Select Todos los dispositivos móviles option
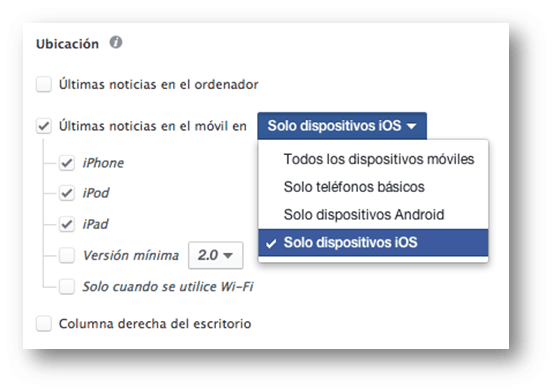Screen dimensions: 552x392 [373, 159]
